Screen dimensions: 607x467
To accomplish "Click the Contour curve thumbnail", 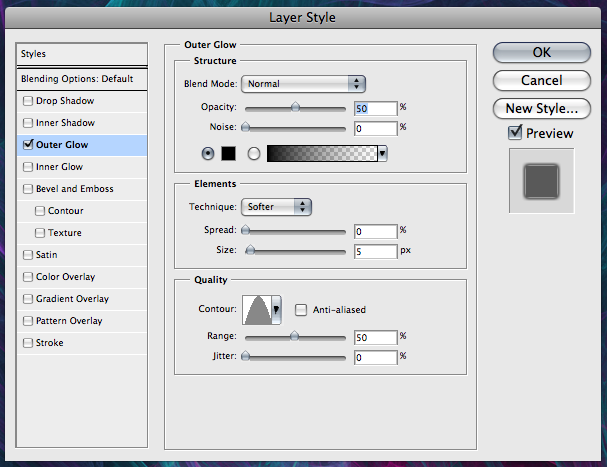I will [x=257, y=310].
